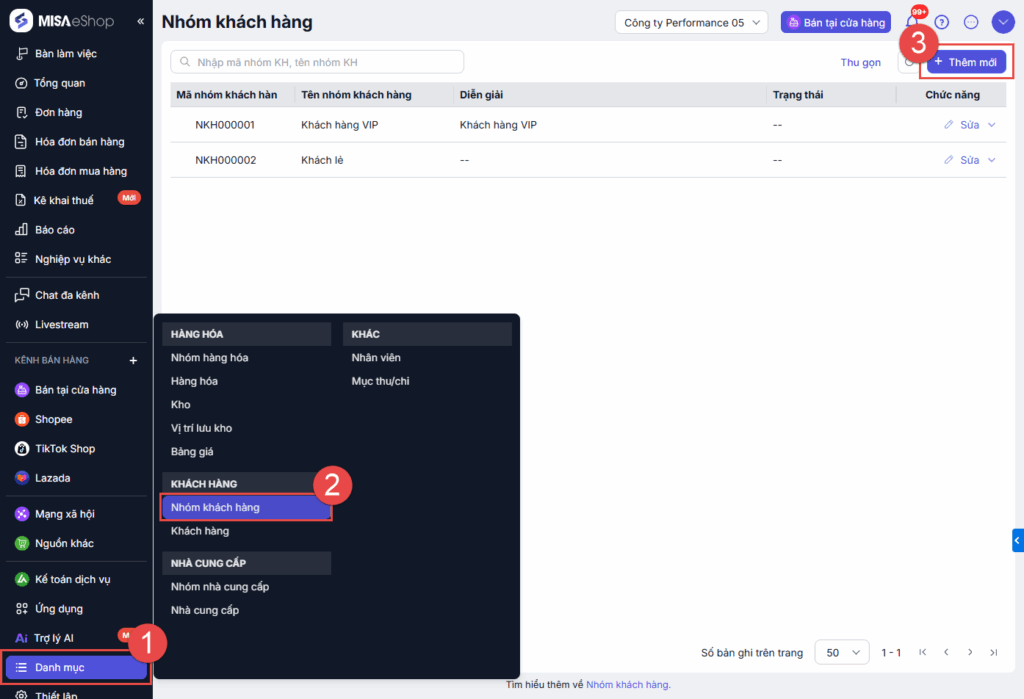Expand the right side panel tab
Image resolution: width=1024 pixels, height=699 pixels.
coord(1017,540)
